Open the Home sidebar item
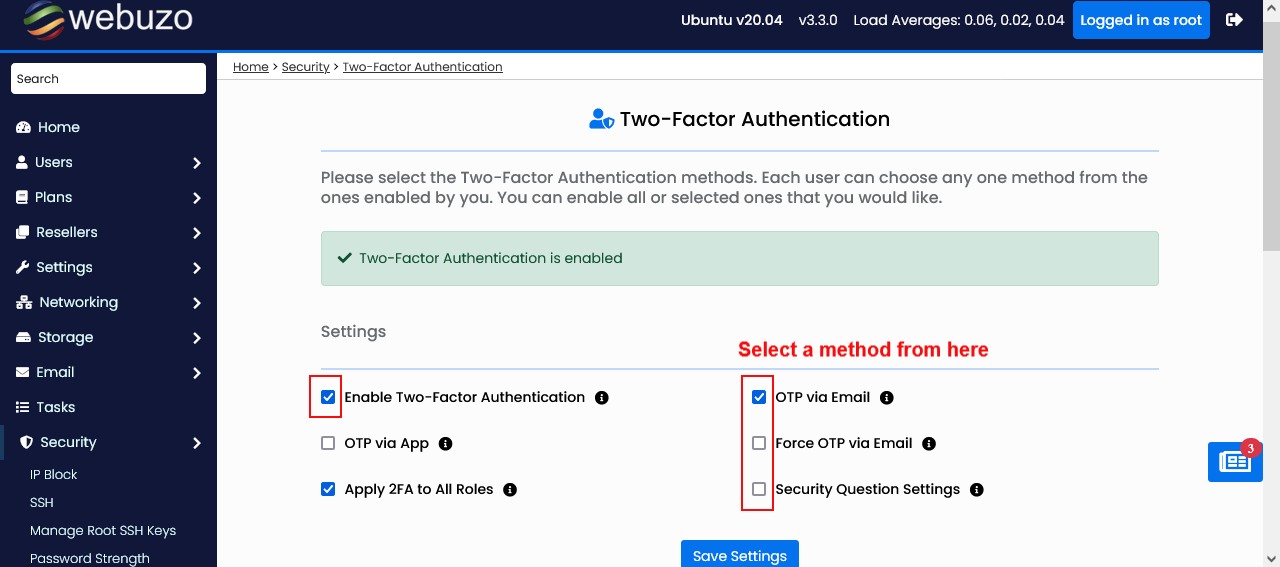The width and height of the screenshot is (1280, 567). pos(58,127)
